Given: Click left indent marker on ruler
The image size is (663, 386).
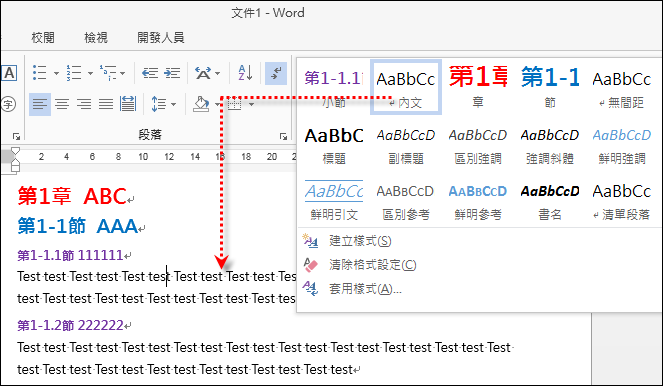Looking at the screenshot, I should pyautogui.click(x=15, y=168).
